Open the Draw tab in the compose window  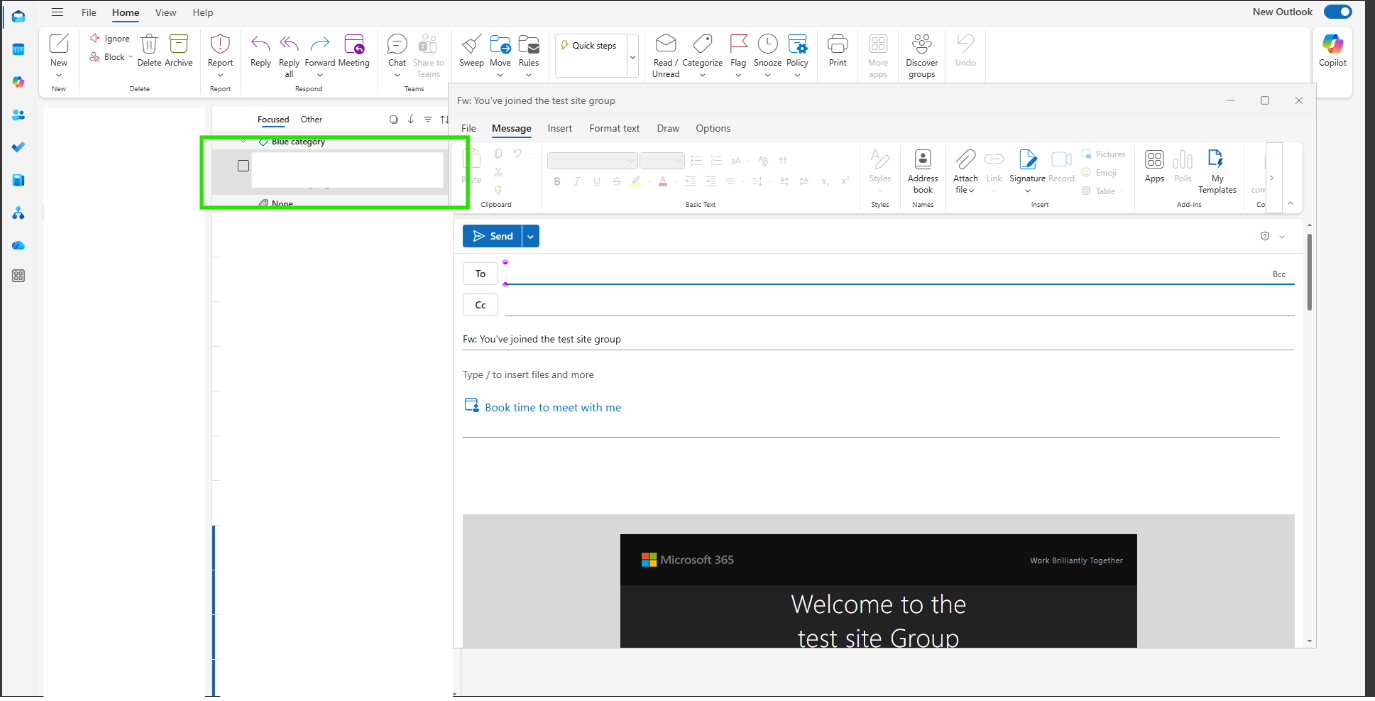click(x=668, y=128)
